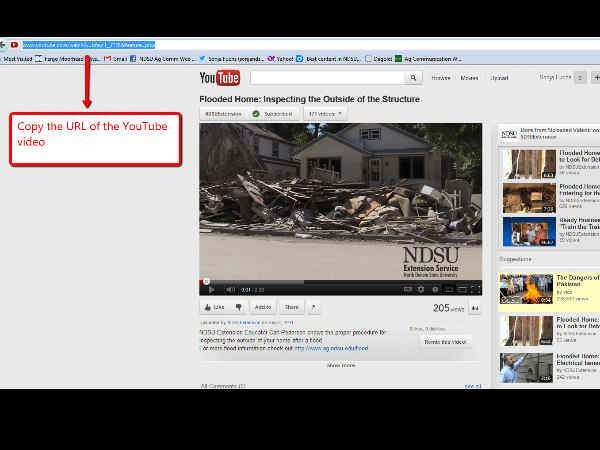600x450 pixels.
Task: Open suggested Flooded Home wood thumbnail
Action: coord(526,330)
